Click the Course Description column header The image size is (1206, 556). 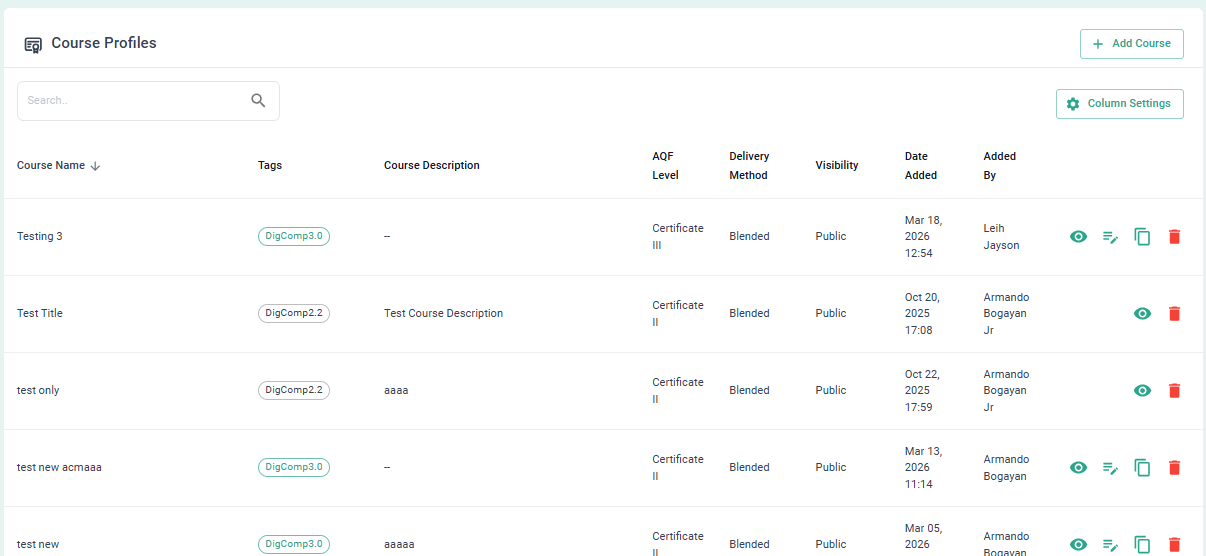coord(432,165)
